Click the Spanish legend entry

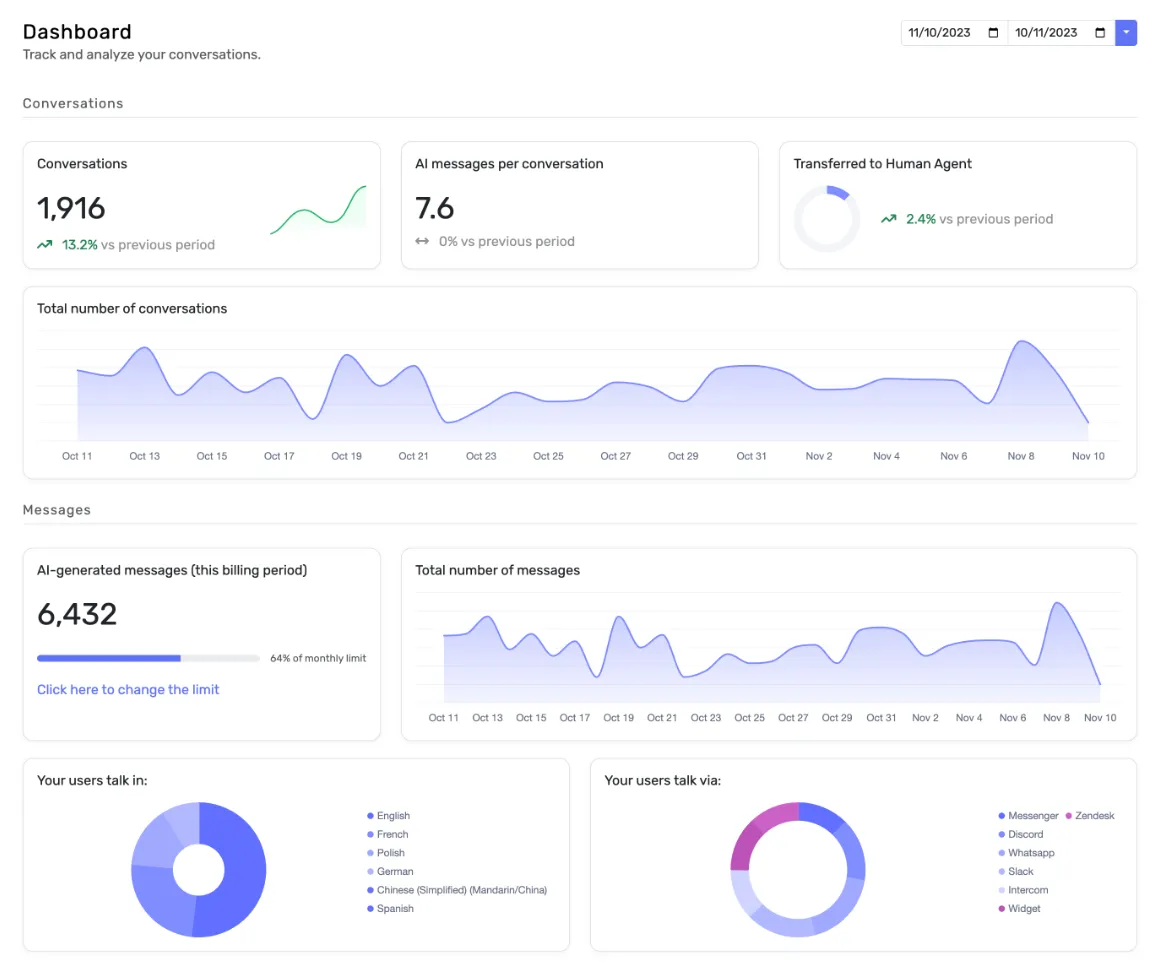point(395,909)
